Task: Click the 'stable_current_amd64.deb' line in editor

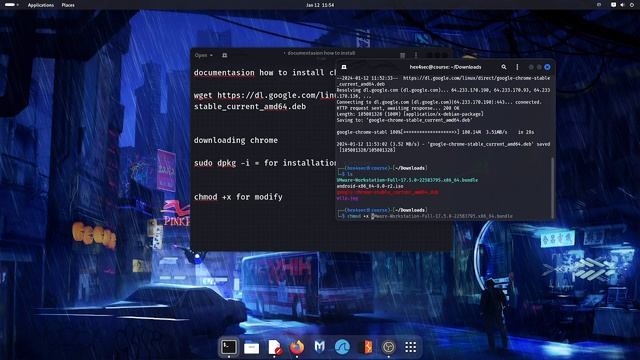Action: coord(250,107)
